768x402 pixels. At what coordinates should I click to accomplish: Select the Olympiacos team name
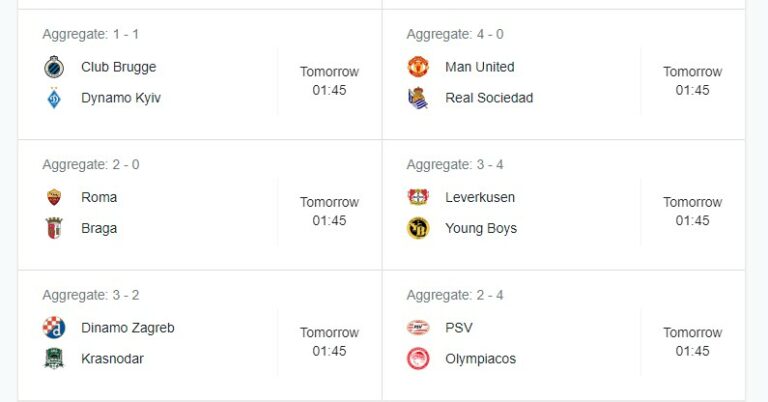480,358
